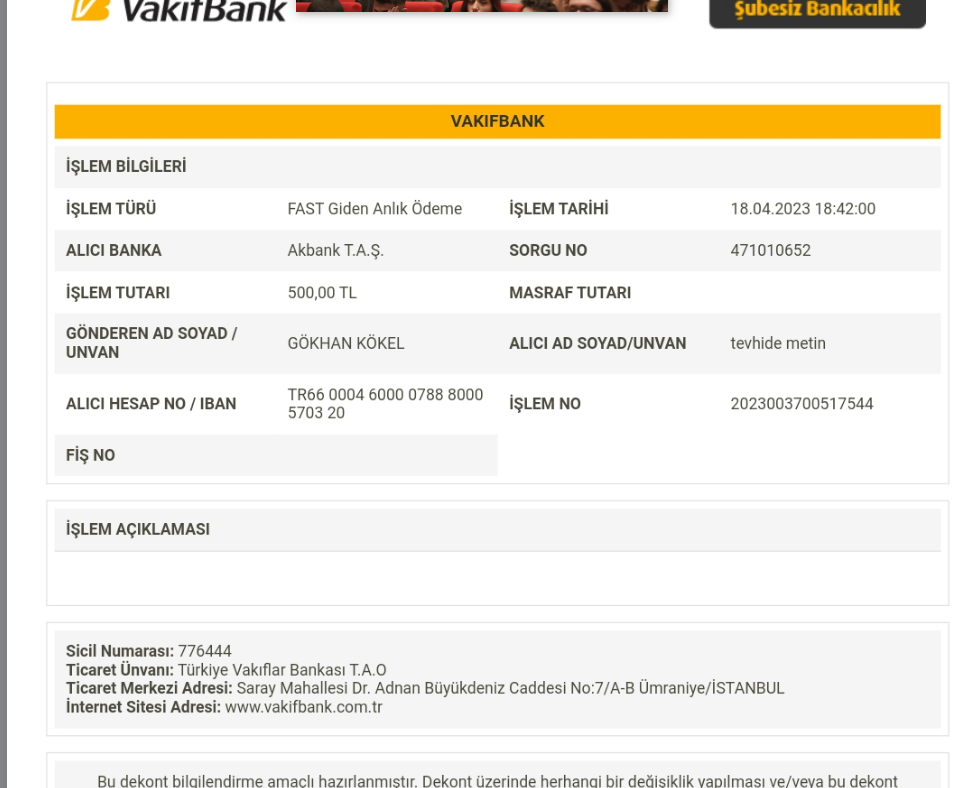Click the ALICI AD SOYAD/UNVAN label
This screenshot has width=978, height=788.
(598, 344)
